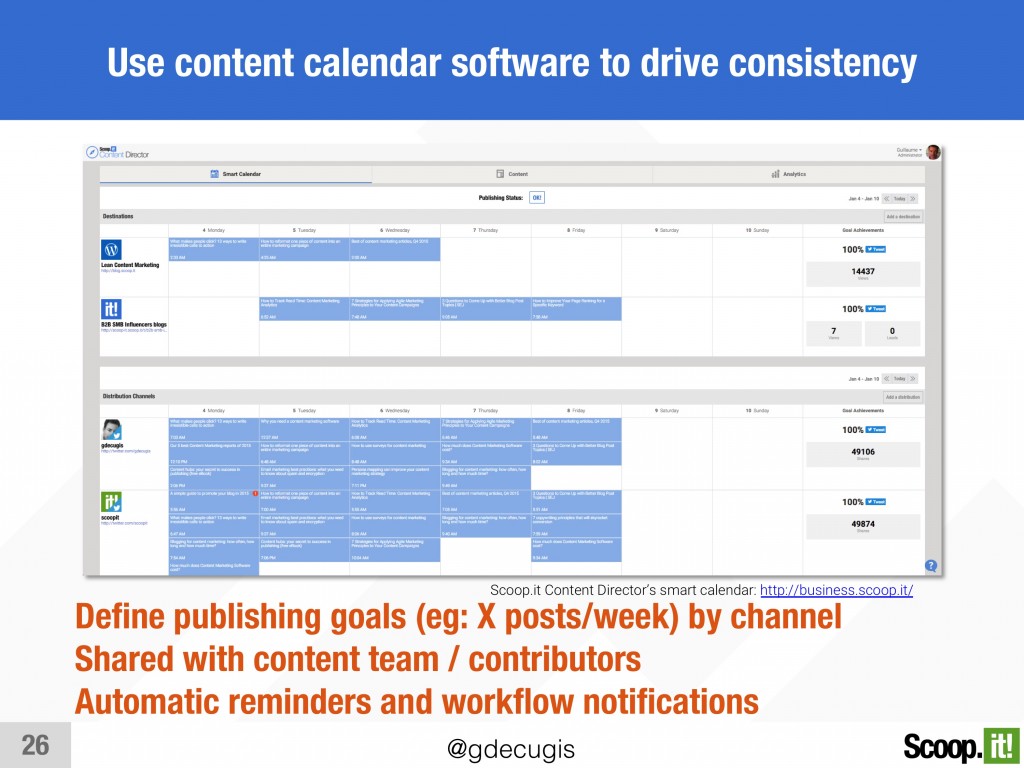
Task: Click the Tweet button in Lean Content Marketing row
Action: point(876,249)
